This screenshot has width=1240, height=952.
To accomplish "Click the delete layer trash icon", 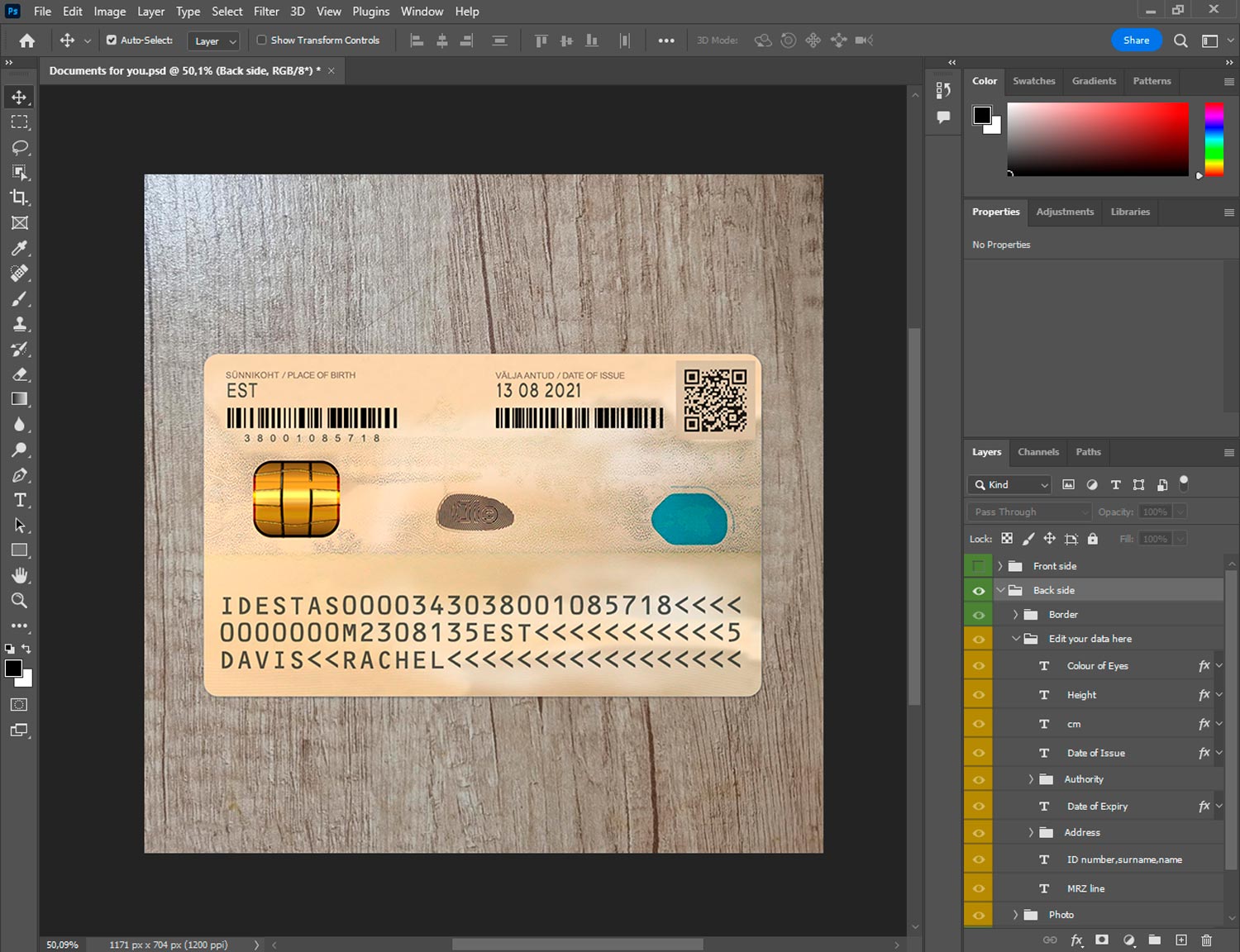I will [1206, 940].
